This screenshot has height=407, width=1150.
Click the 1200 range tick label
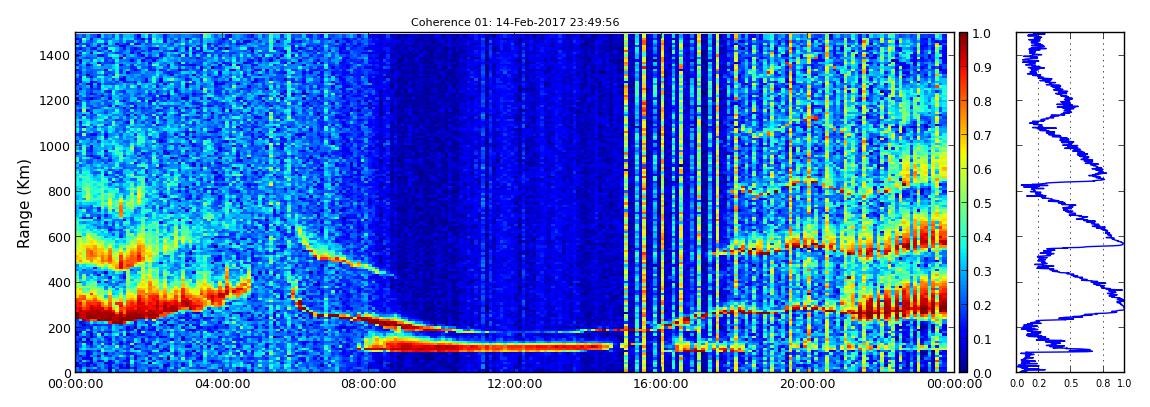coord(54,100)
